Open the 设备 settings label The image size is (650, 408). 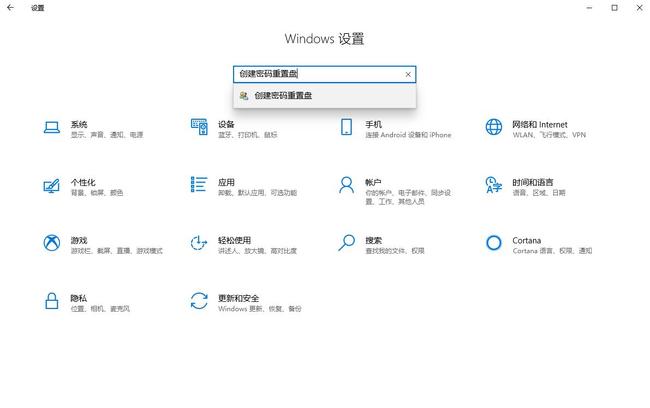(226, 124)
